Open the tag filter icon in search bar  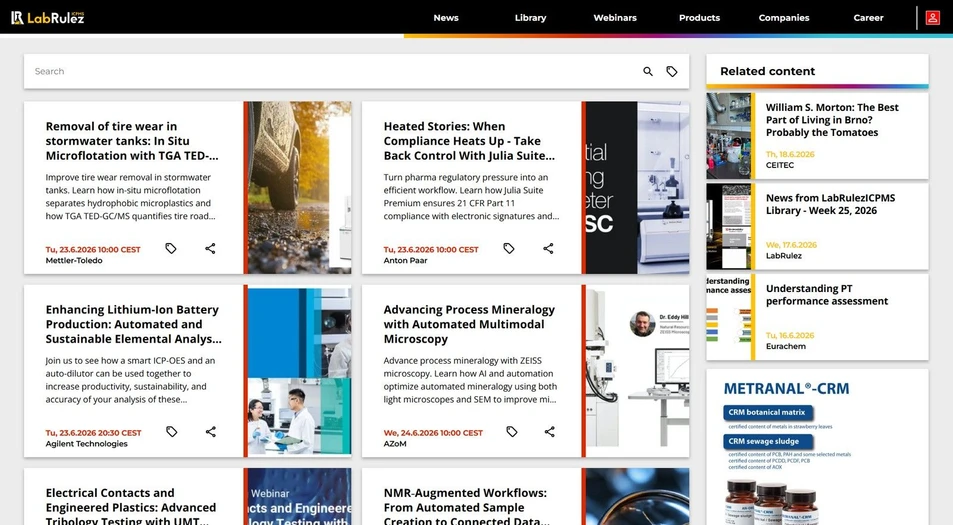coord(672,72)
